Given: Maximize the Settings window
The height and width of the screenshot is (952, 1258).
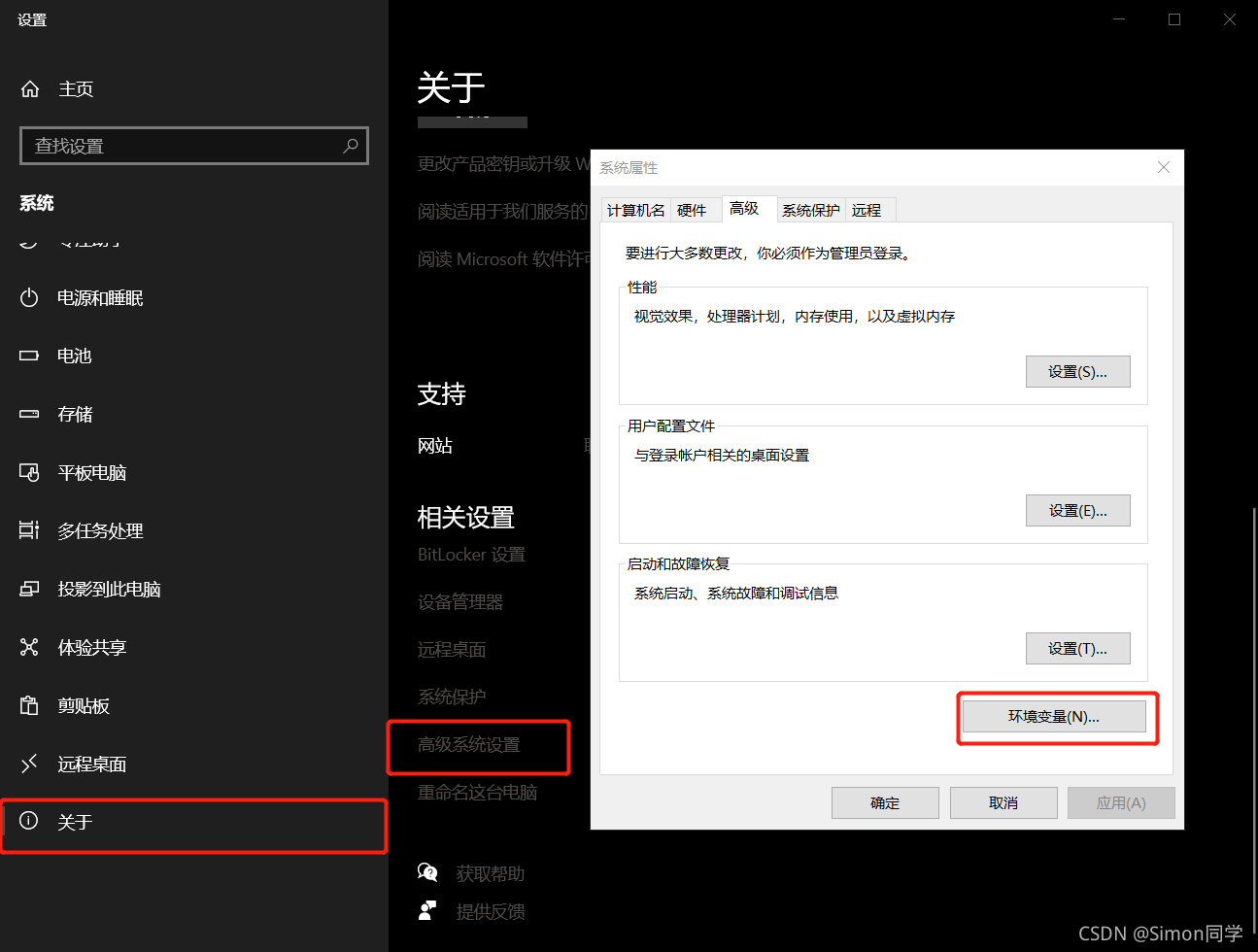Looking at the screenshot, I should 1174,19.
